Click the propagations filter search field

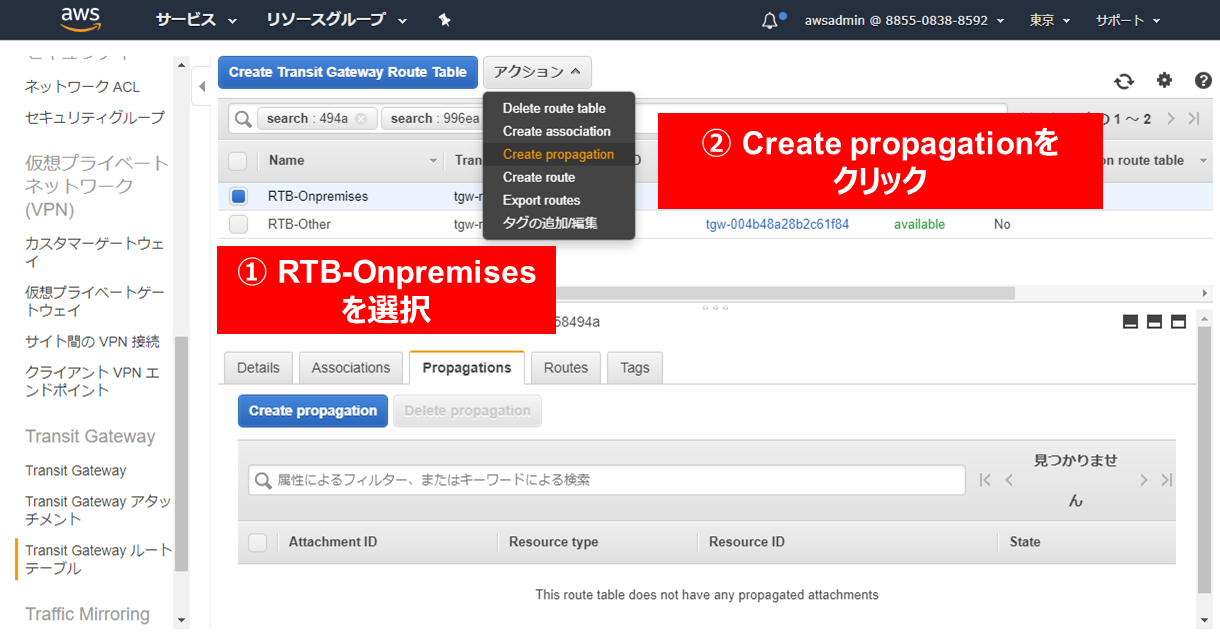(x=606, y=480)
